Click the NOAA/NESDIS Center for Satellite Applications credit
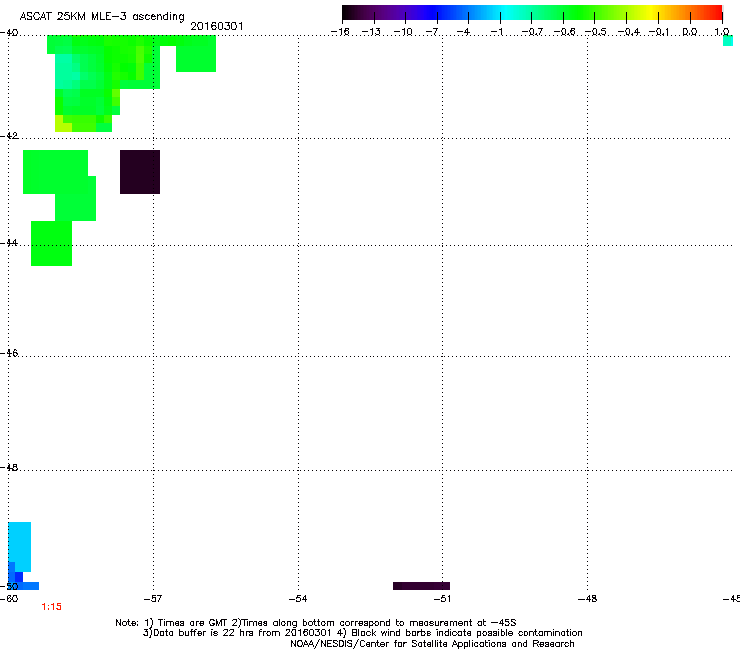The image size is (740, 650). 432,644
